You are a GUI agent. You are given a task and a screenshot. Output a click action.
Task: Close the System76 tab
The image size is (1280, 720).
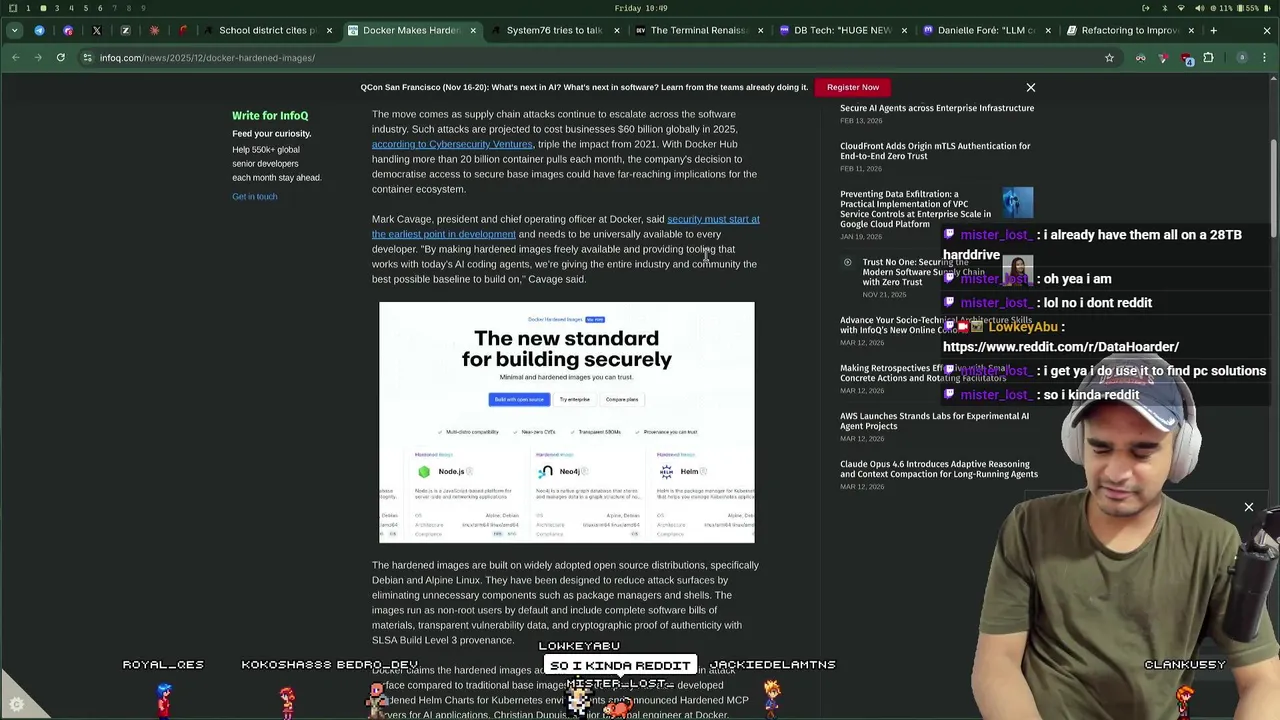point(616,30)
